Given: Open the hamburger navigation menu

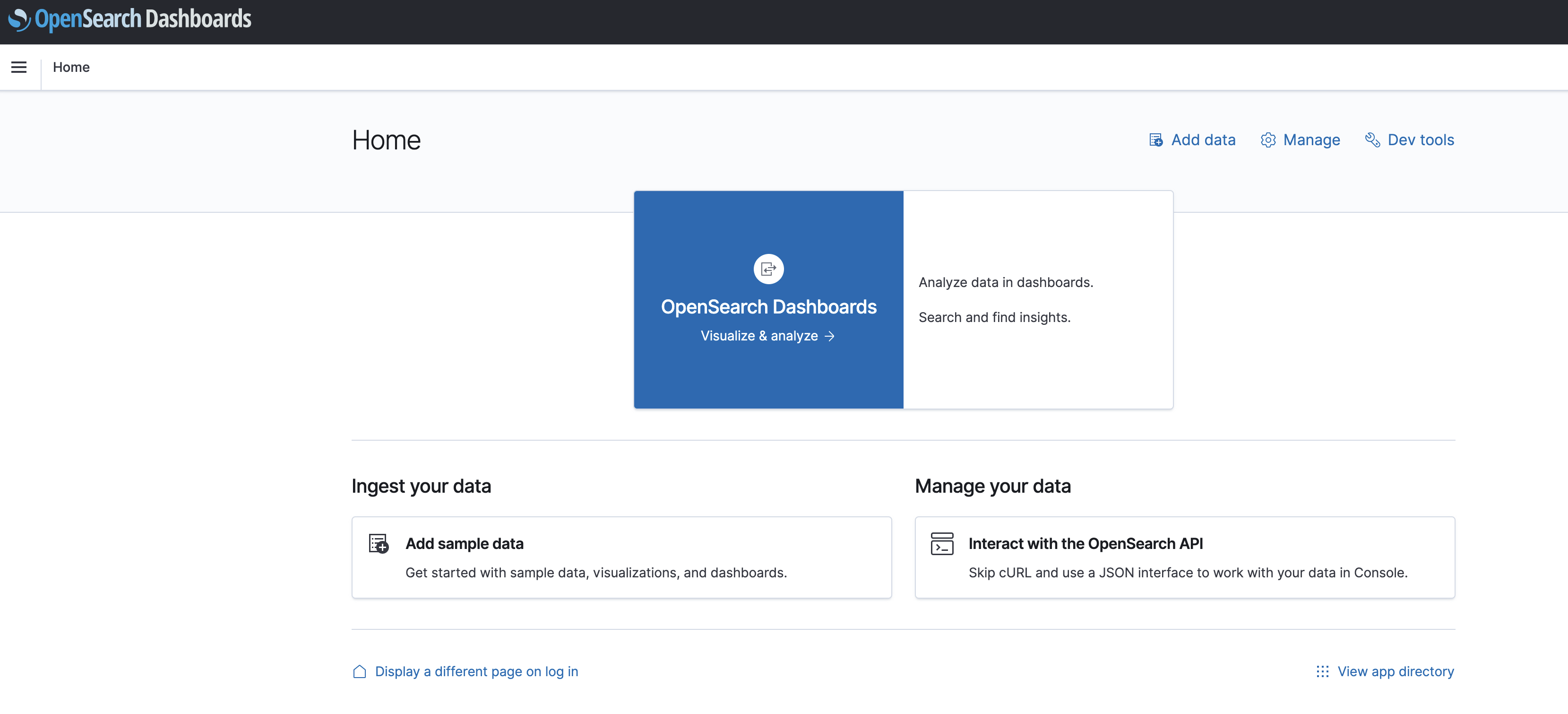Looking at the screenshot, I should click(19, 67).
